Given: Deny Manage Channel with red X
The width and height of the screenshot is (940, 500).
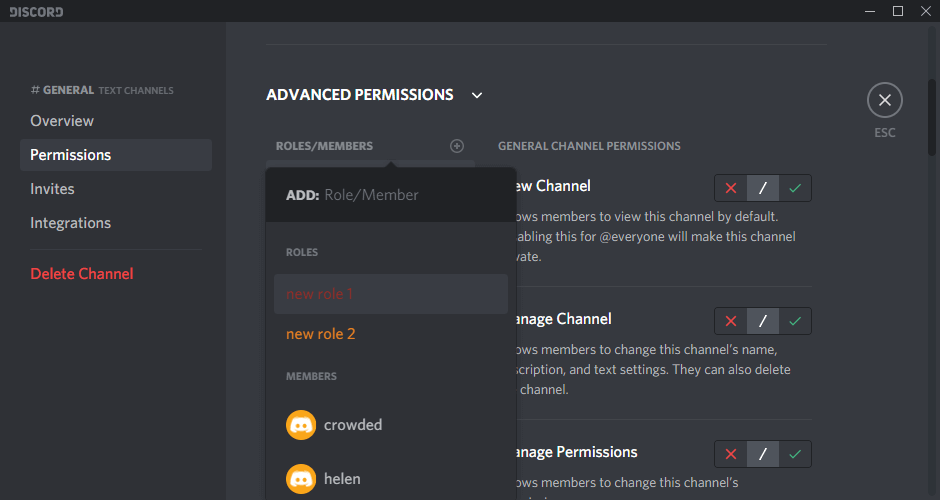Looking at the screenshot, I should click(731, 321).
